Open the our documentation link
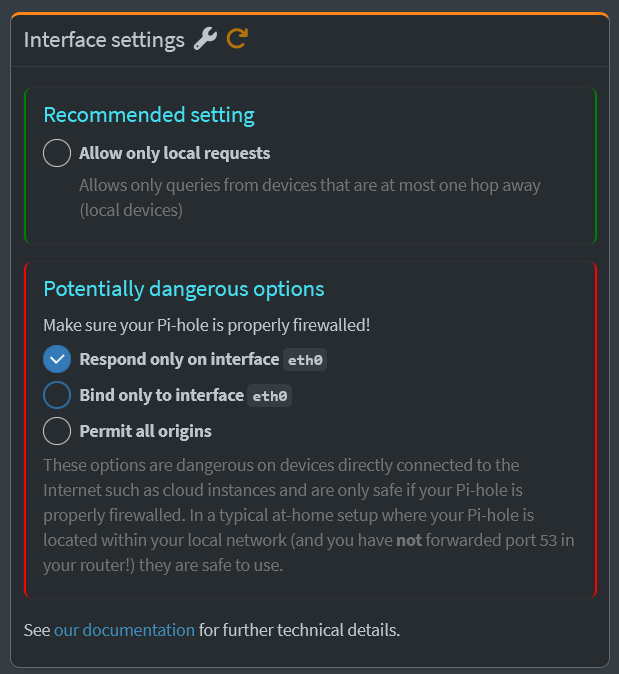 [124, 630]
